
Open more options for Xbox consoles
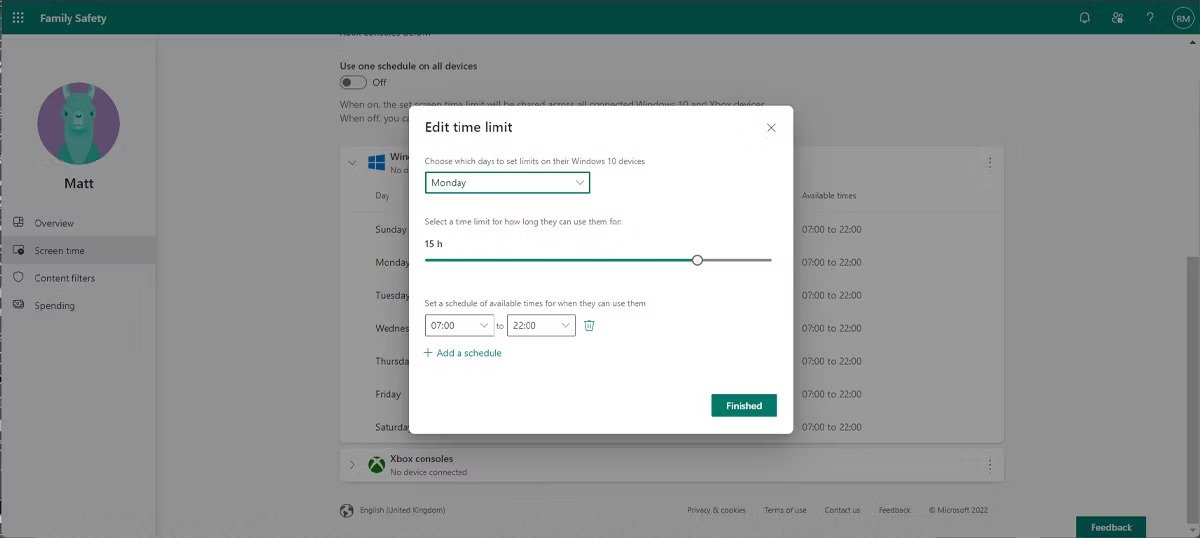(990, 464)
